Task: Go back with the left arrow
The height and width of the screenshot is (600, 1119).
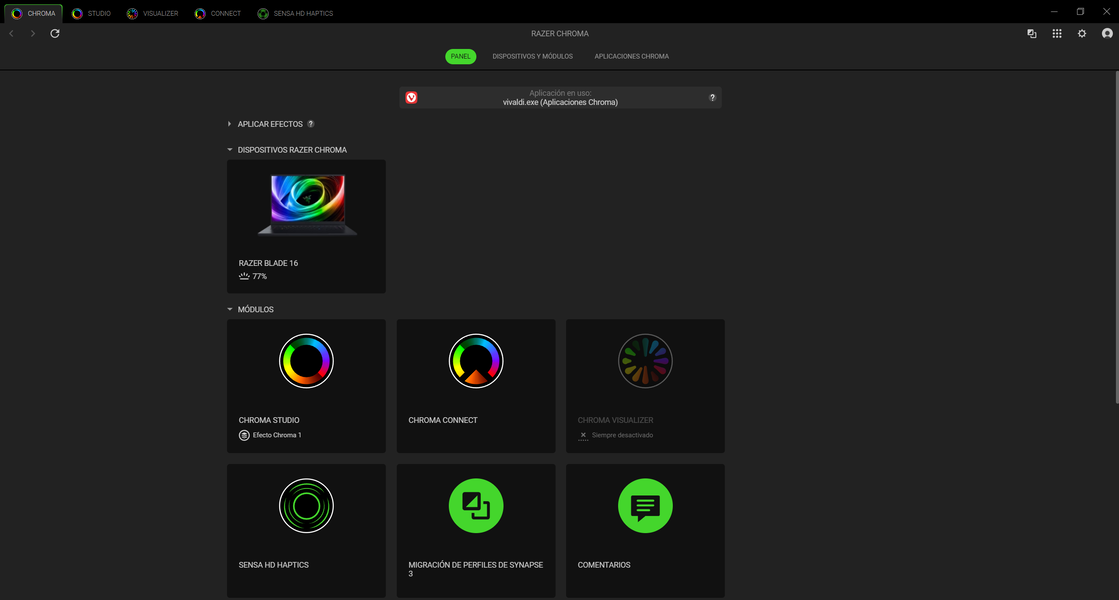Action: [x=11, y=34]
